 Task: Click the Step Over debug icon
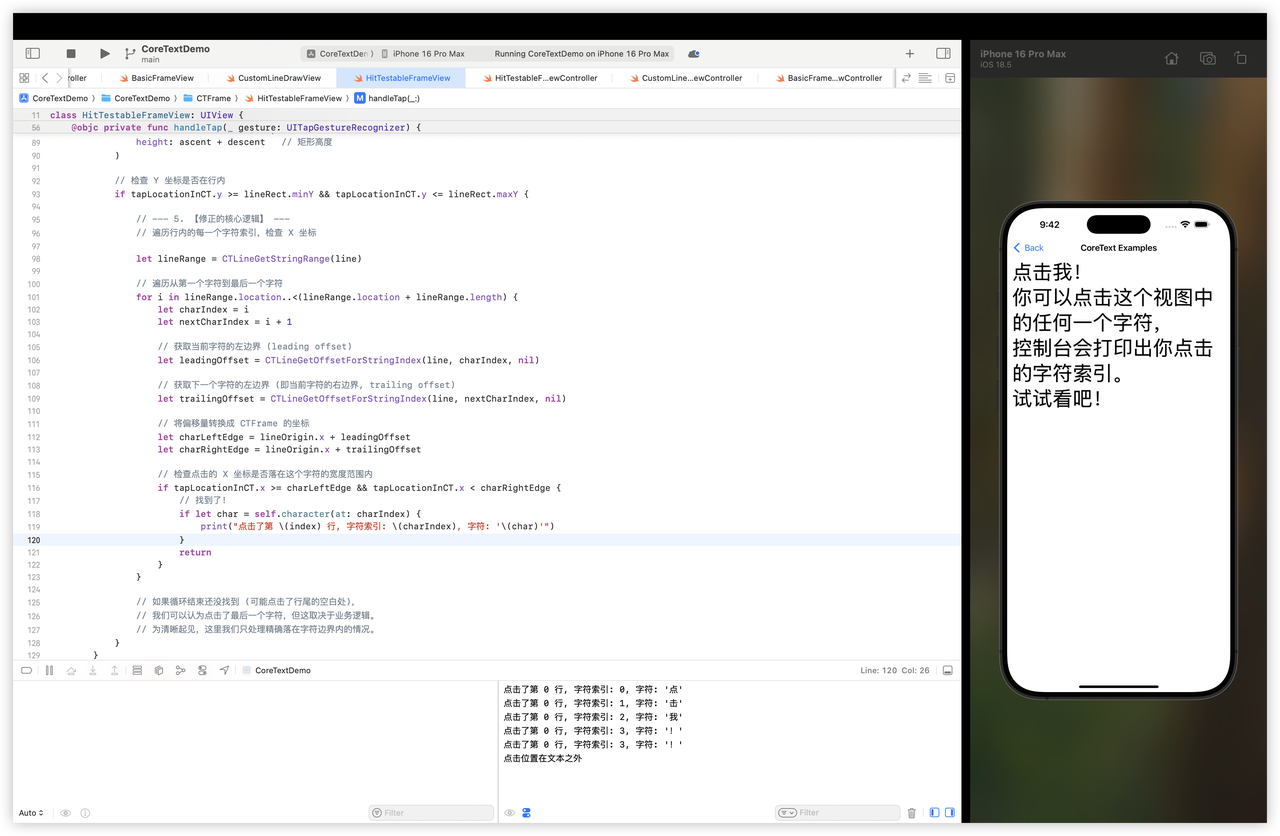tap(71, 670)
